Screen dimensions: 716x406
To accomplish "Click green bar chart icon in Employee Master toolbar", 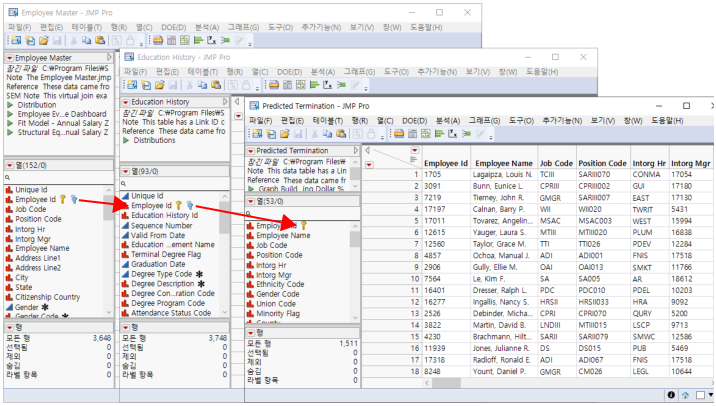I will tap(198, 40).
